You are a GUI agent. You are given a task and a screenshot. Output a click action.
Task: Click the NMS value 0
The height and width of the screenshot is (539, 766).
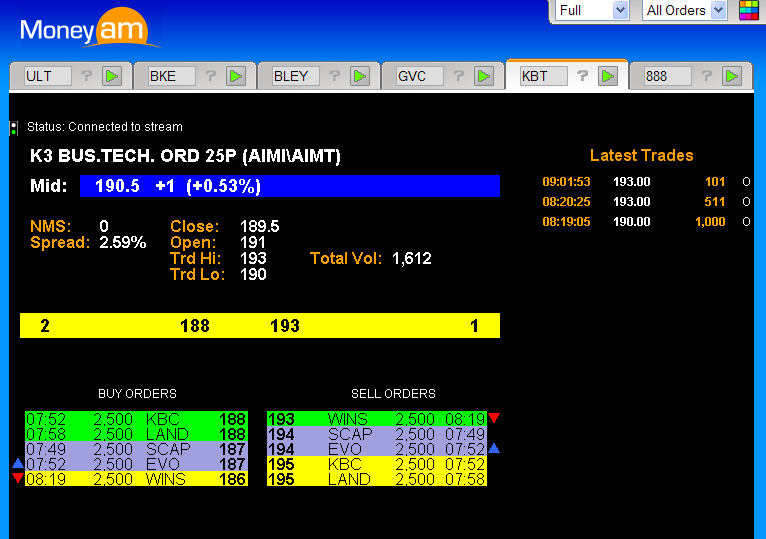pos(104,226)
